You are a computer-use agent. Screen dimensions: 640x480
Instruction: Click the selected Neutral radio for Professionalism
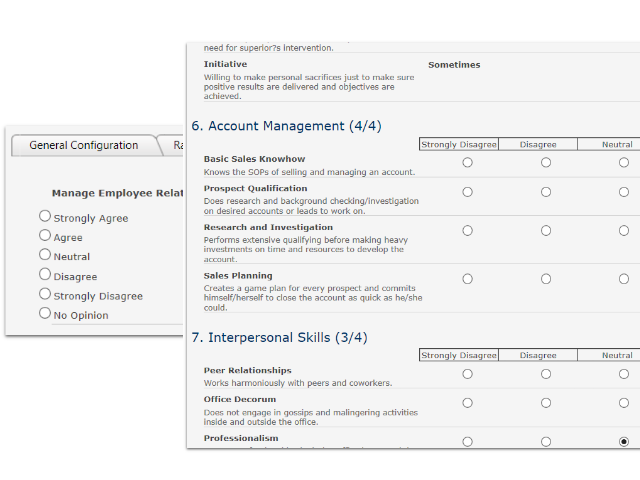pos(624,442)
